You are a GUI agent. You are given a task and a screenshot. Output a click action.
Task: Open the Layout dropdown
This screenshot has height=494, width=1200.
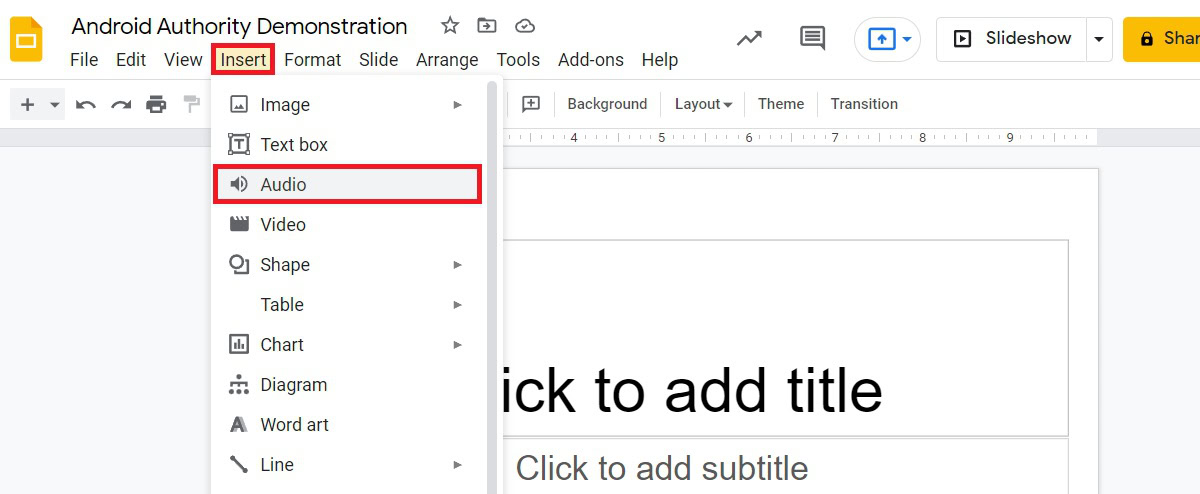703,104
